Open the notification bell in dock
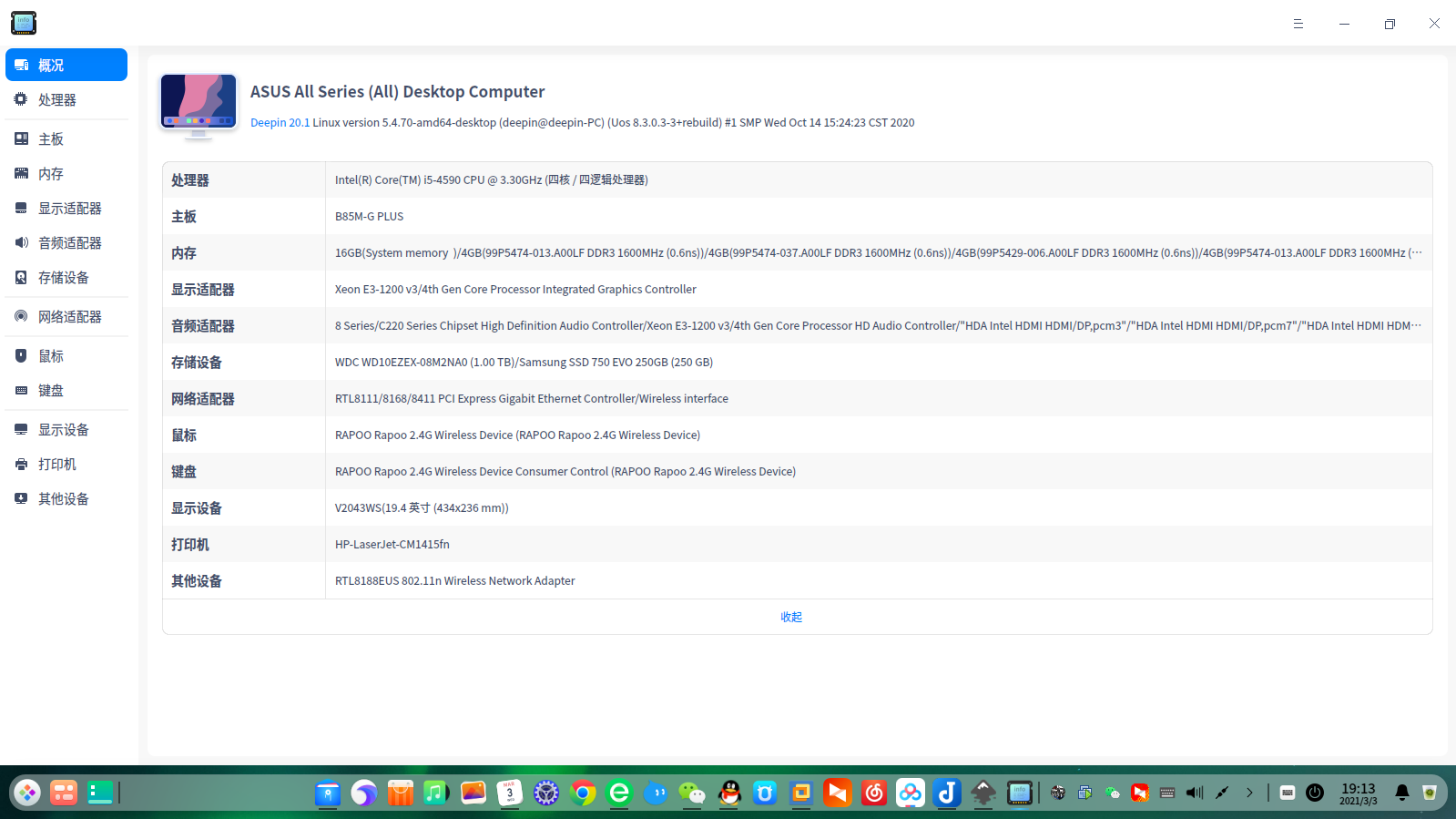1456x819 pixels. [1402, 793]
